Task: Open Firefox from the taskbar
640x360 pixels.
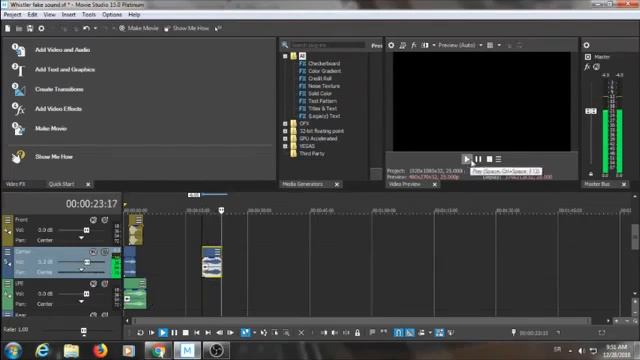Action: [x=100, y=351]
